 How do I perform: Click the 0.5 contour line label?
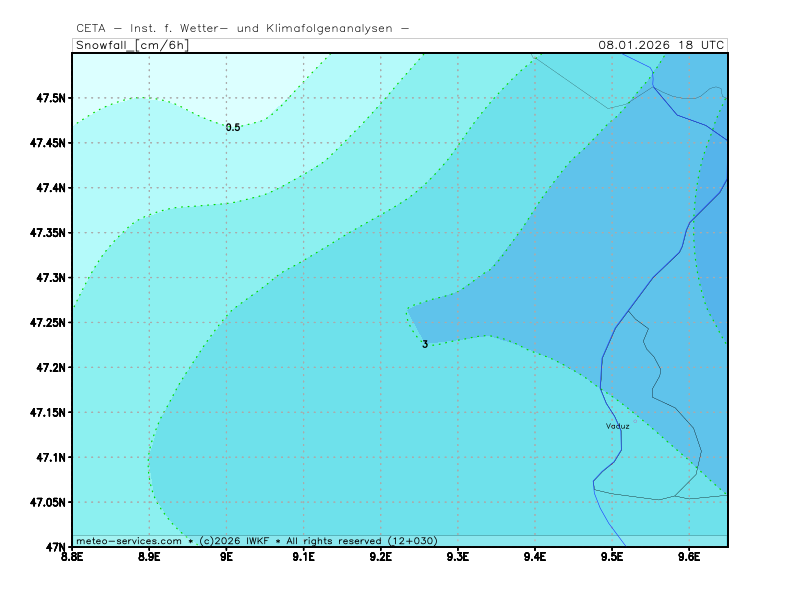[x=232, y=127]
